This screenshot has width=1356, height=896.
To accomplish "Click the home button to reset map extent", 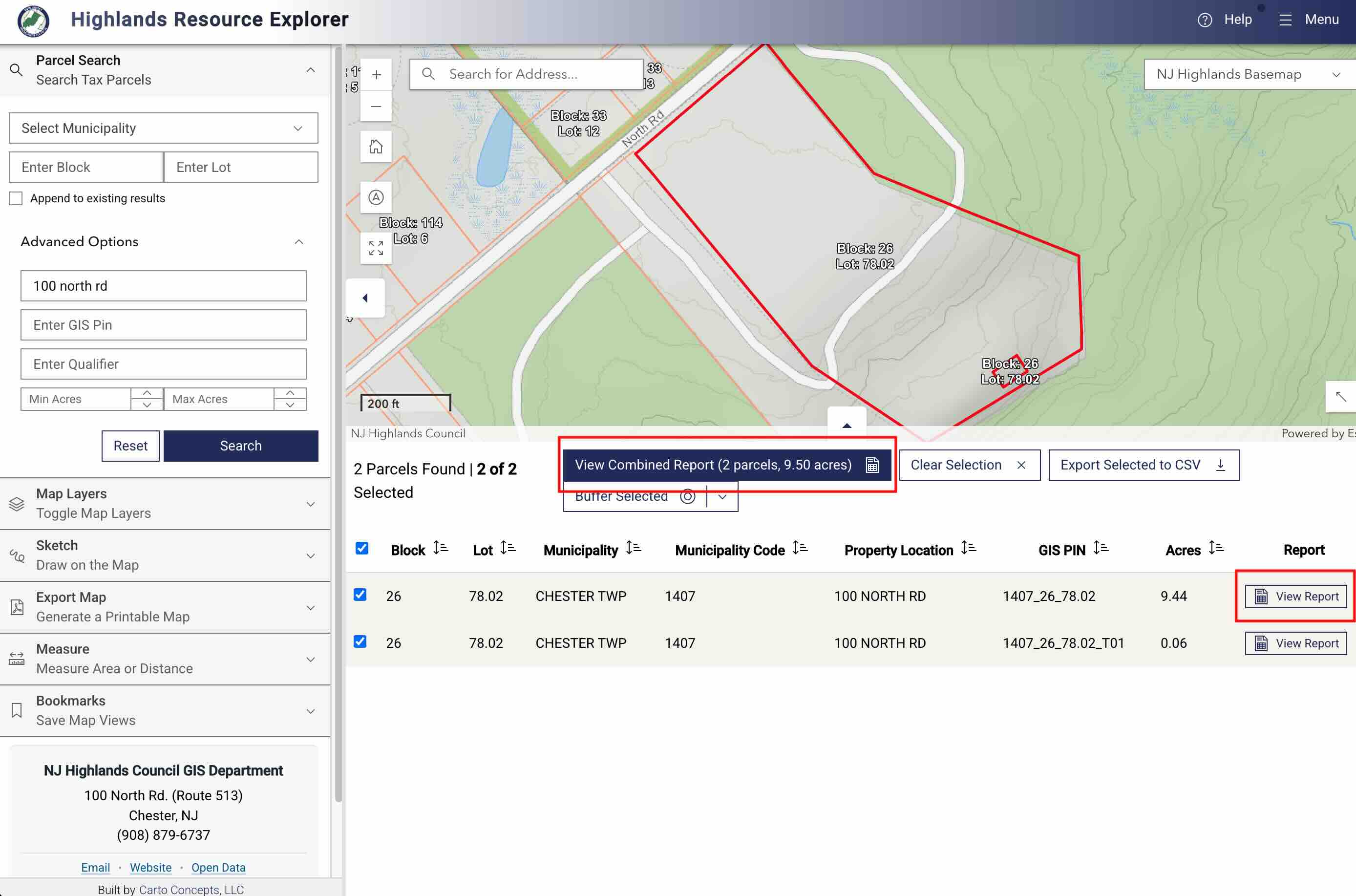I will click(x=375, y=146).
